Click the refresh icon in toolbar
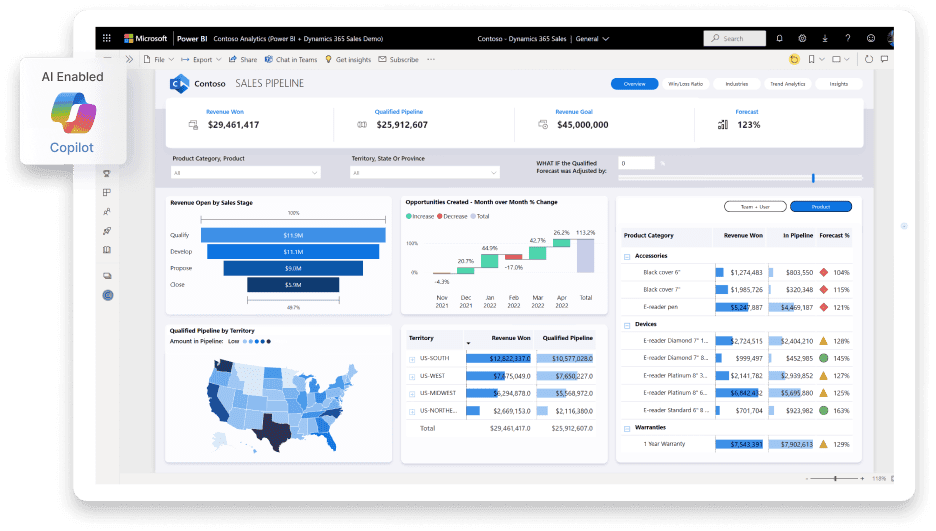 point(868,60)
